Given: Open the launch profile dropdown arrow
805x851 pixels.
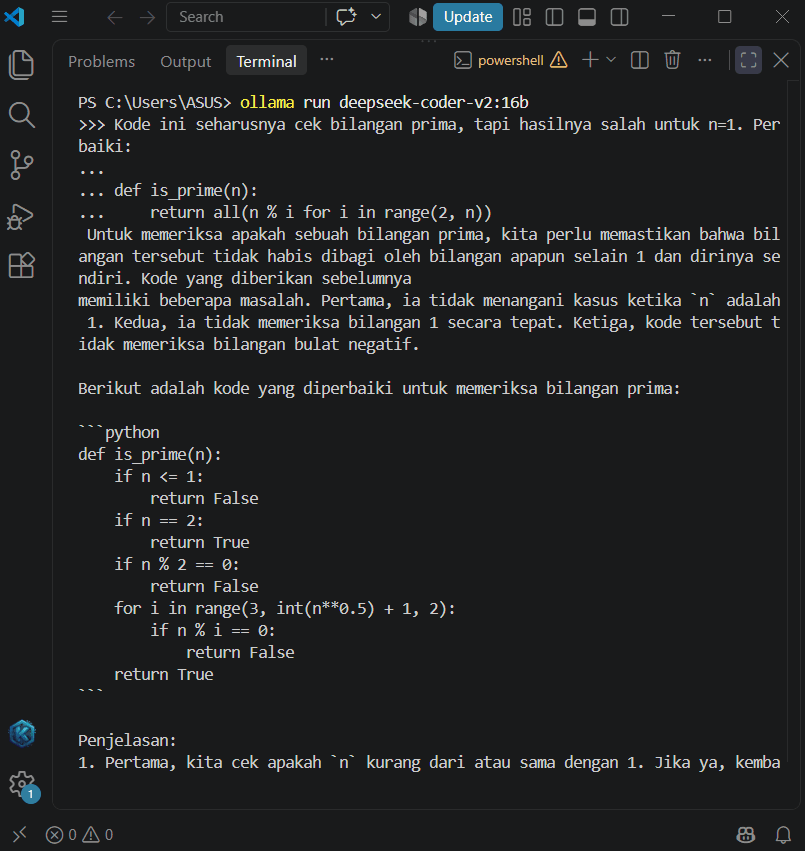Looking at the screenshot, I should click(x=611, y=60).
